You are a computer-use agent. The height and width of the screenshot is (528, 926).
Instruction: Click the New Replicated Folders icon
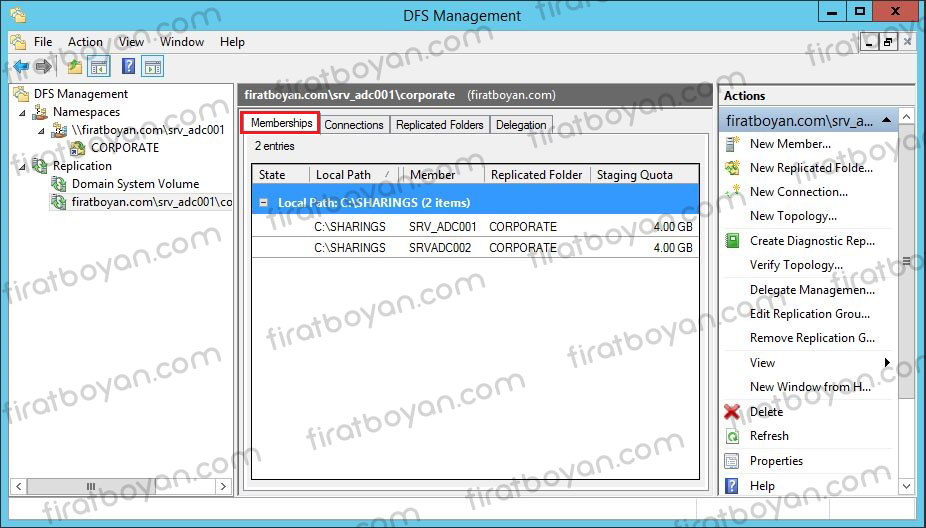(x=732, y=168)
